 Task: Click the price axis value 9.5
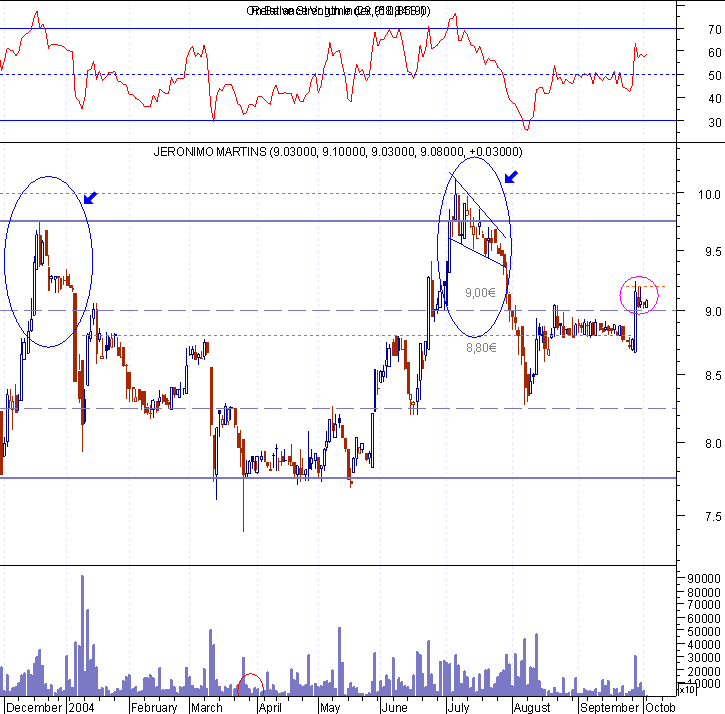pyautogui.click(x=713, y=252)
